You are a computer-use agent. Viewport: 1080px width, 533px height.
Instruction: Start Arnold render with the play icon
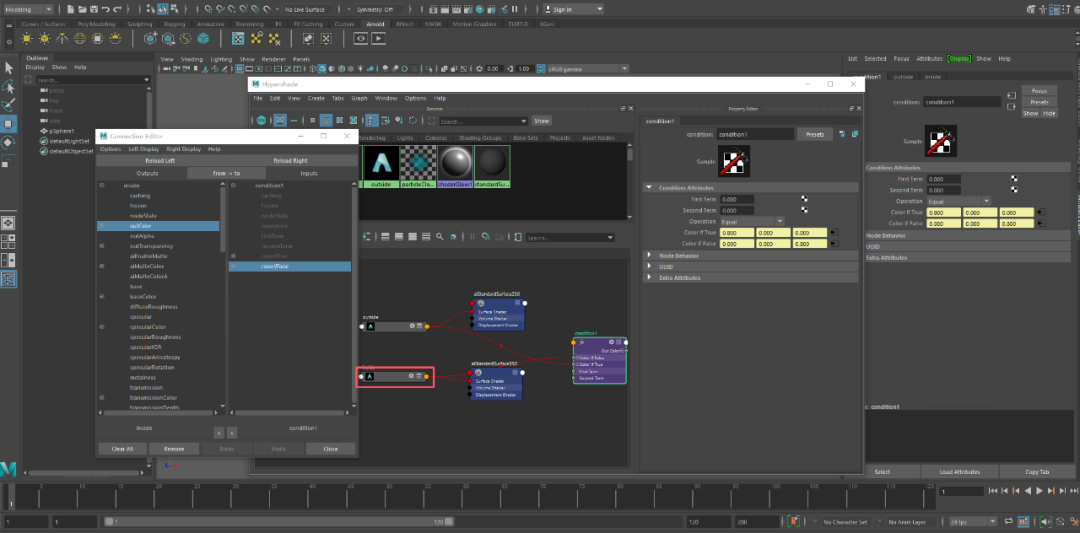tap(378, 39)
